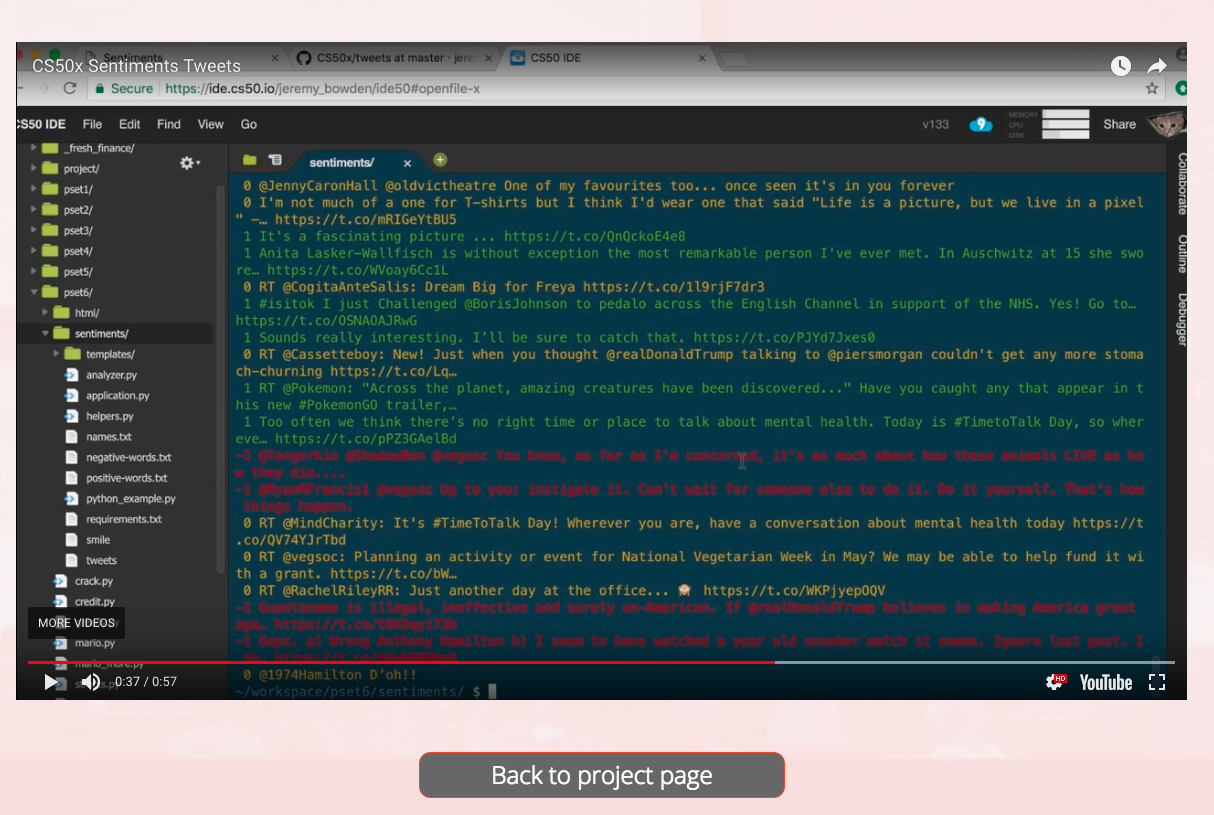This screenshot has width=1214, height=815.
Task: Expand the pset1/ folder arrow
Action: [x=34, y=189]
